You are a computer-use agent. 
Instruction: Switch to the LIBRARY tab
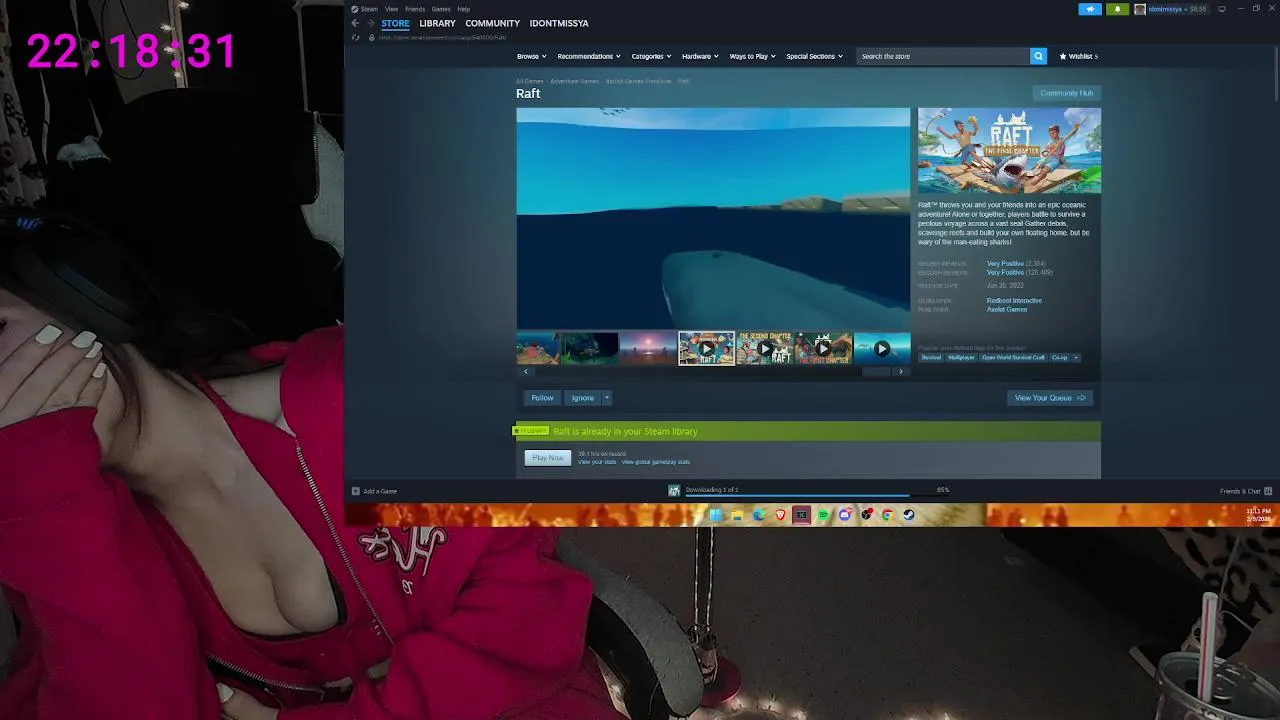click(x=437, y=23)
